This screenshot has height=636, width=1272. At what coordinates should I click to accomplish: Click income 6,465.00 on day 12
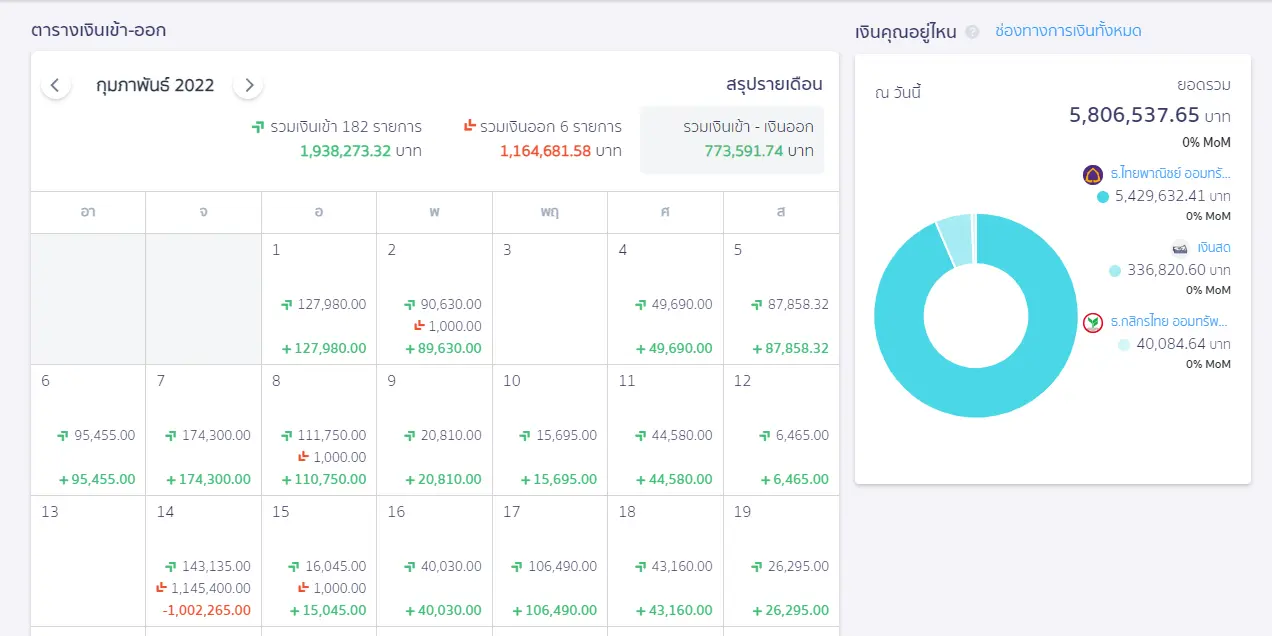[x=802, y=435]
